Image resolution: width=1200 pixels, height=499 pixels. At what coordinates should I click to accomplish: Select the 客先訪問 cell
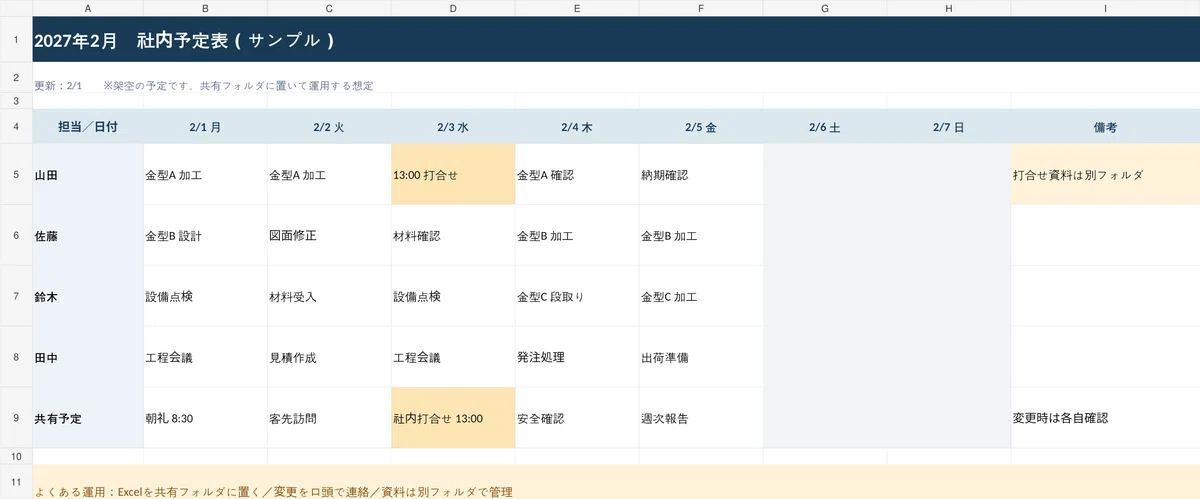pyautogui.click(x=330, y=418)
